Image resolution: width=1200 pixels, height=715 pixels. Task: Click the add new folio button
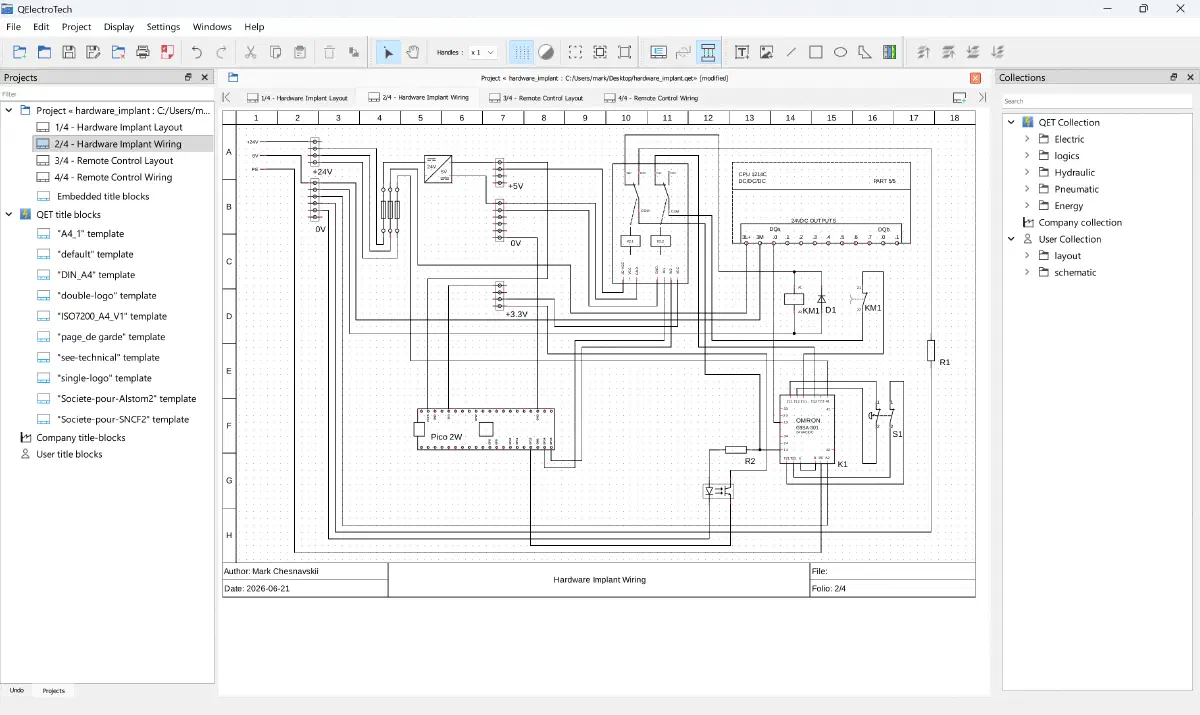pyautogui.click(x=959, y=98)
